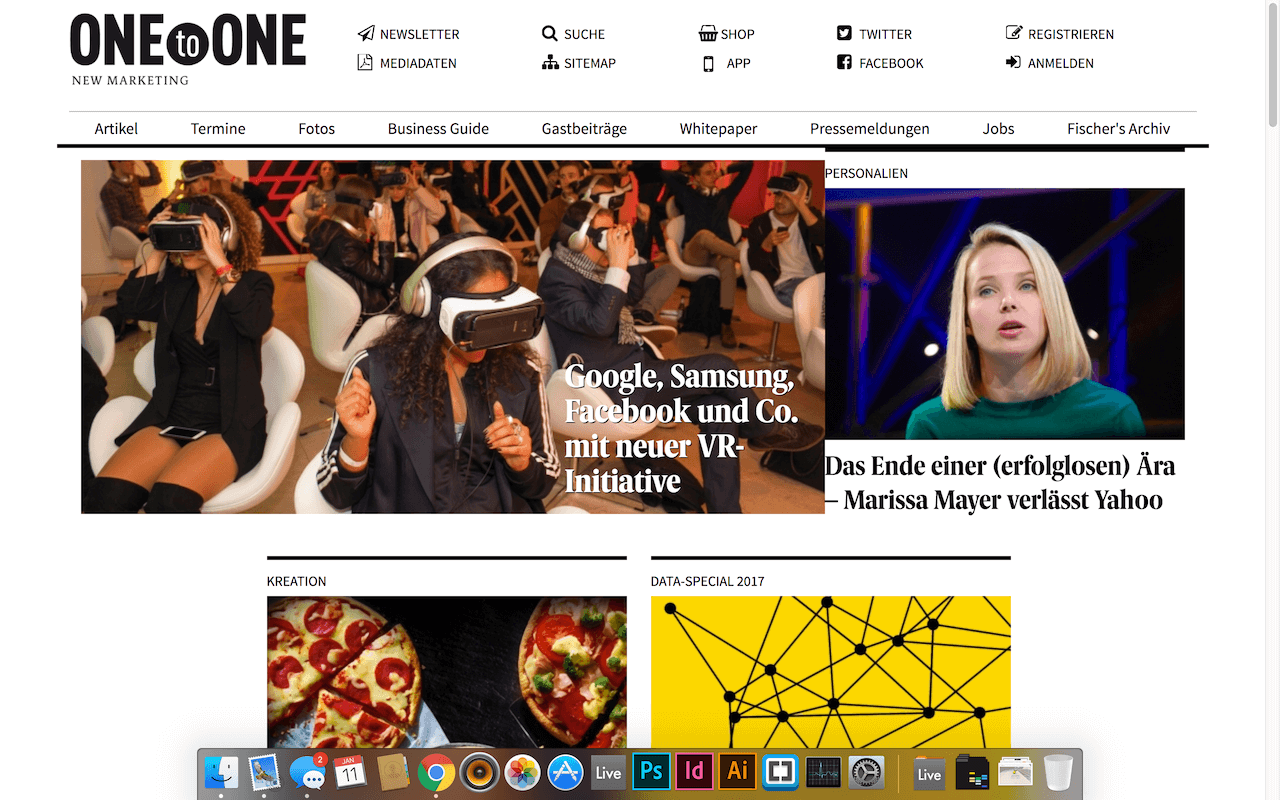Select Business Guide in the navigation

pyautogui.click(x=438, y=128)
